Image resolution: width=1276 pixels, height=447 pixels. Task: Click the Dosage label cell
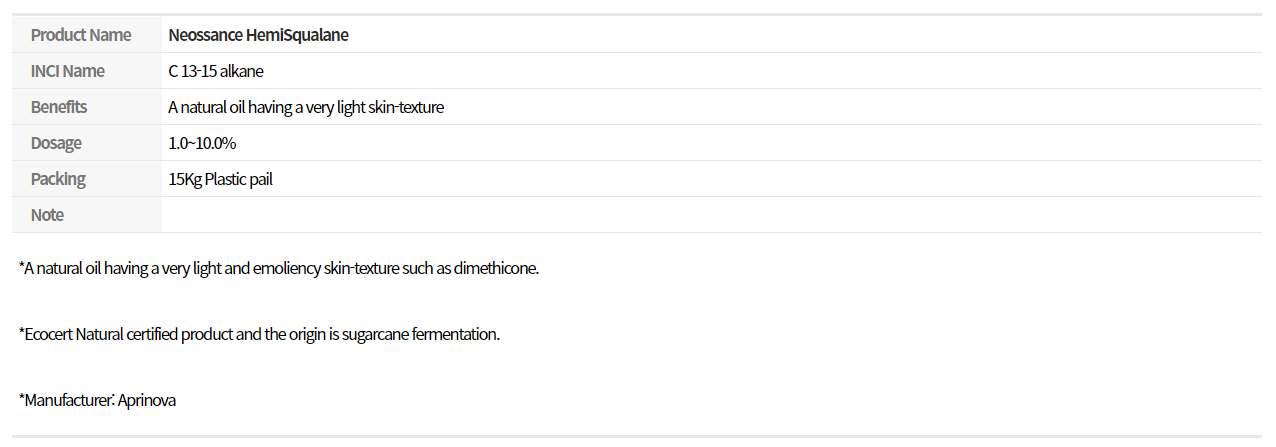(86, 143)
